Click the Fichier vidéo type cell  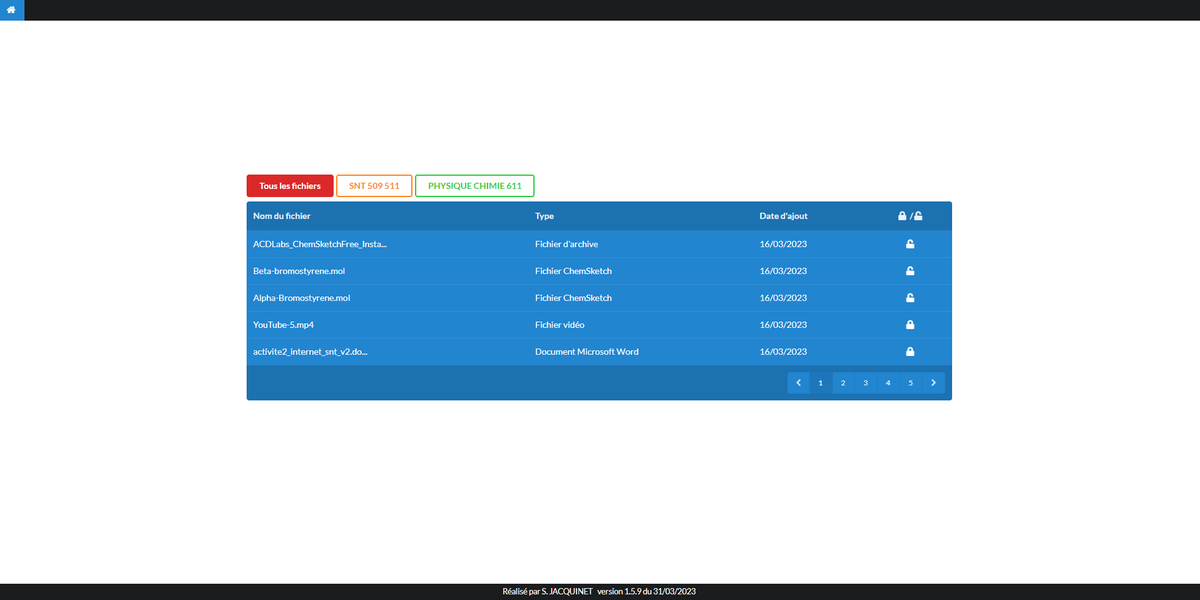(560, 325)
